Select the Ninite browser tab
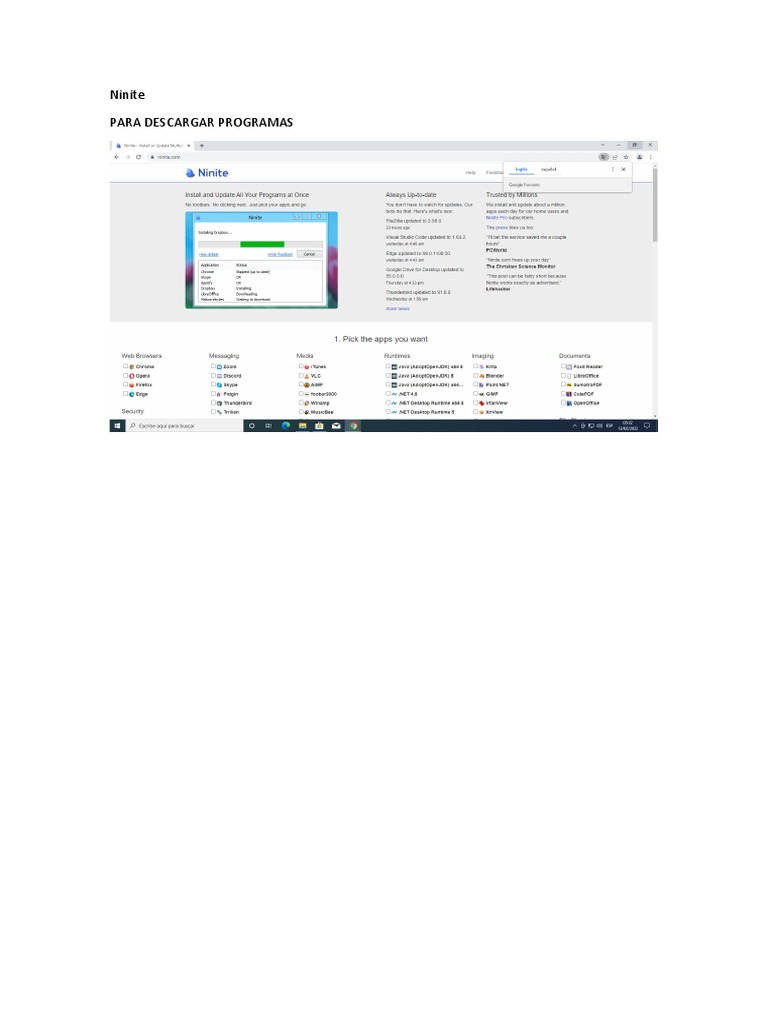Screen dimensions: 768x1024 (x=152, y=146)
